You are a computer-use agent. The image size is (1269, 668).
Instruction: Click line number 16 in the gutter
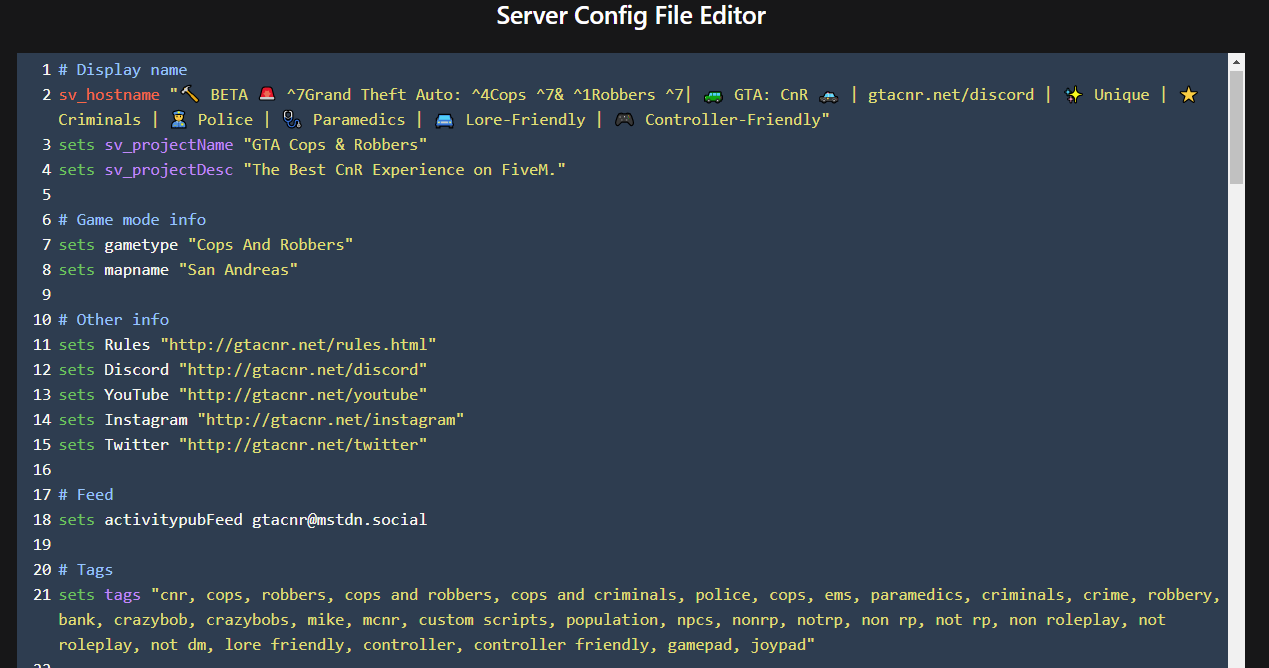pyautogui.click(x=42, y=470)
